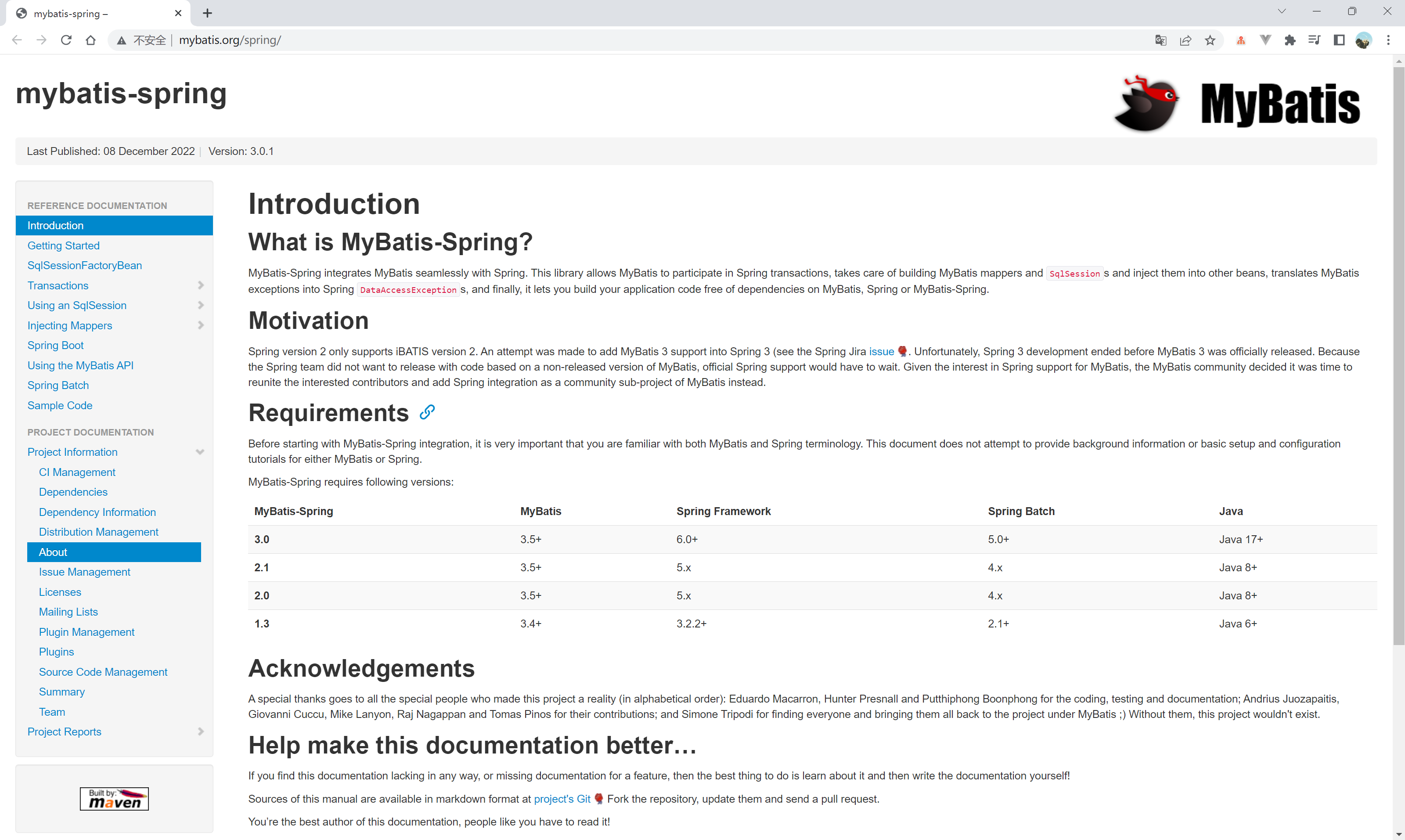Click the Java 17+ table cell
1405x840 pixels.
coord(1241,539)
